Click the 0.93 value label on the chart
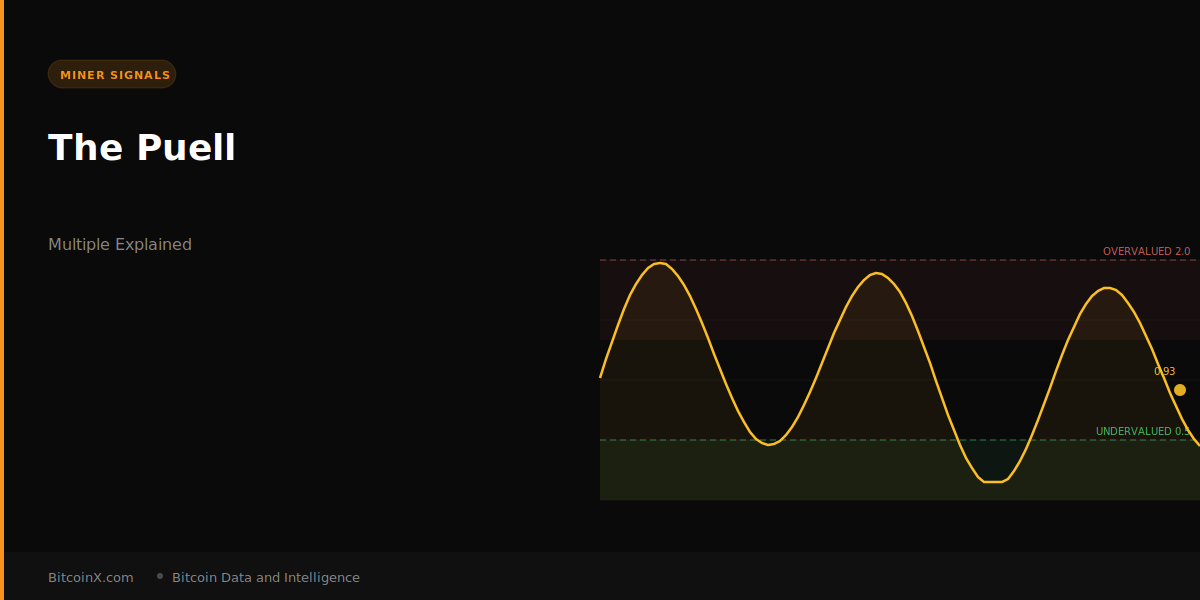This screenshot has width=1200, height=600. pyautogui.click(x=1163, y=370)
